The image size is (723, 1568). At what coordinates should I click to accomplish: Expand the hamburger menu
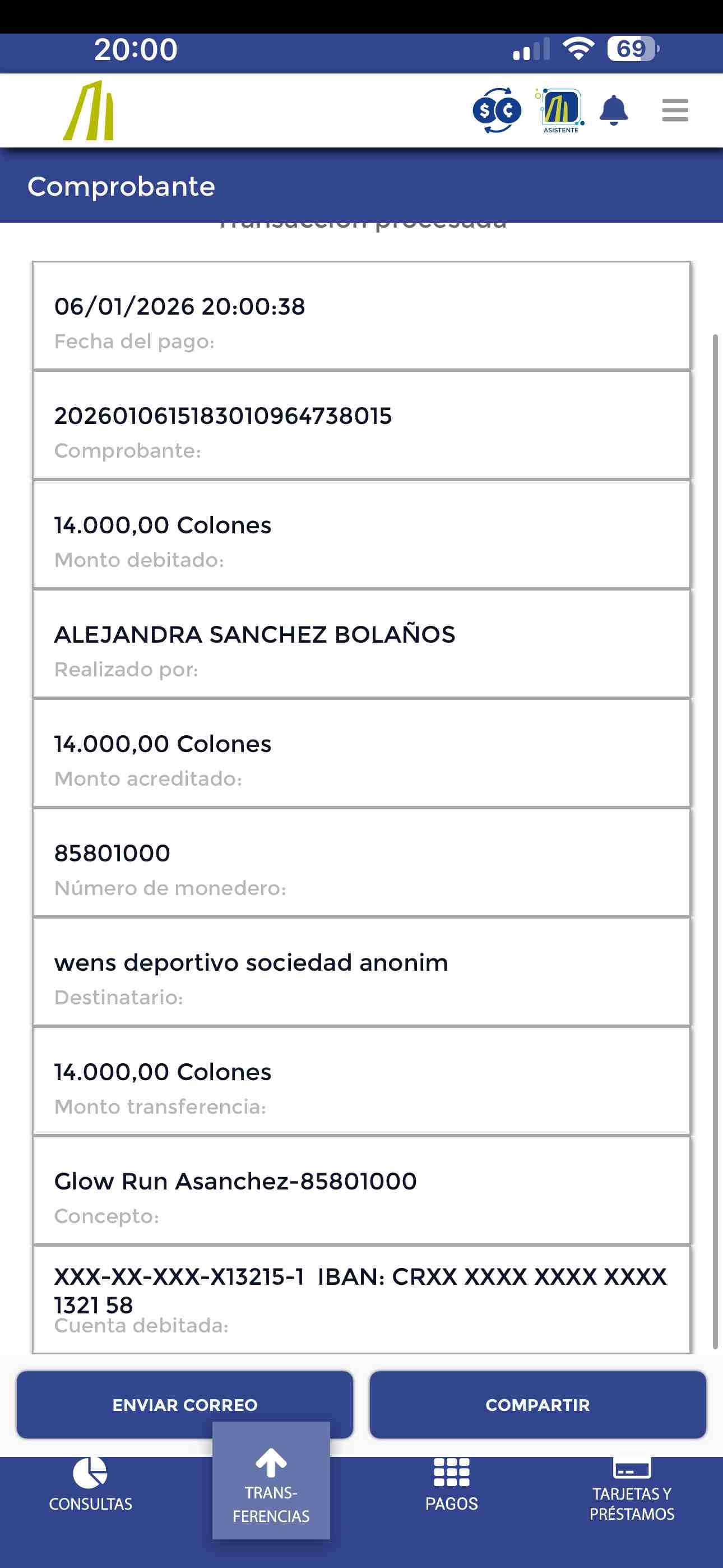click(x=675, y=110)
